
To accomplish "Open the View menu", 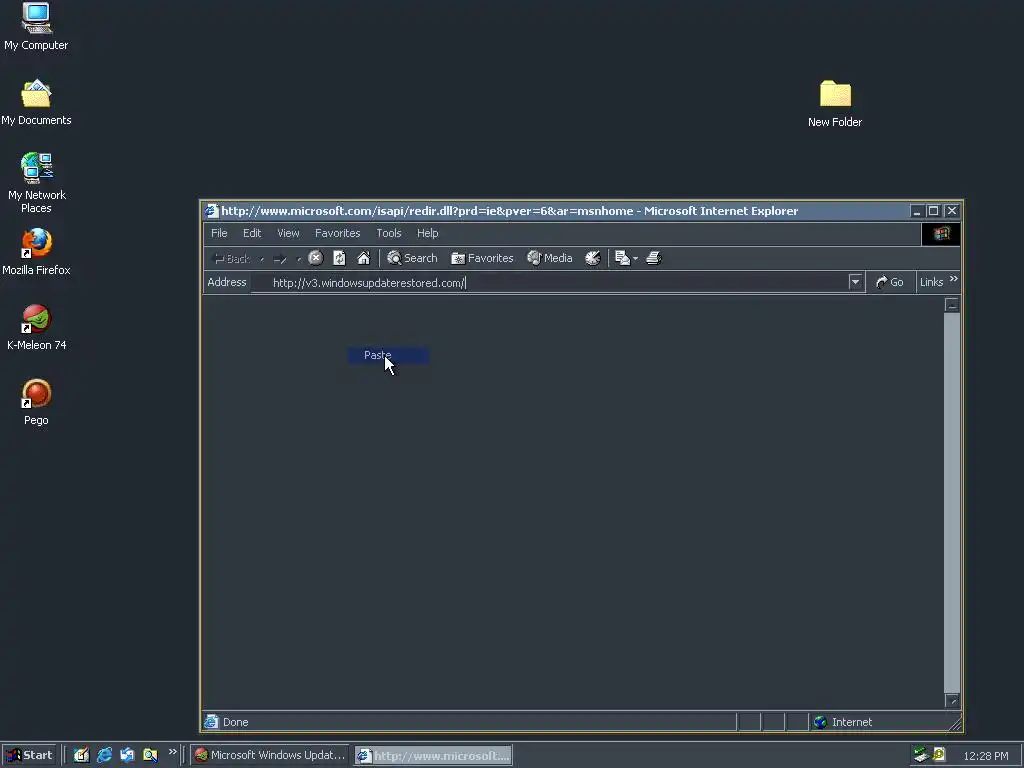I will (288, 233).
